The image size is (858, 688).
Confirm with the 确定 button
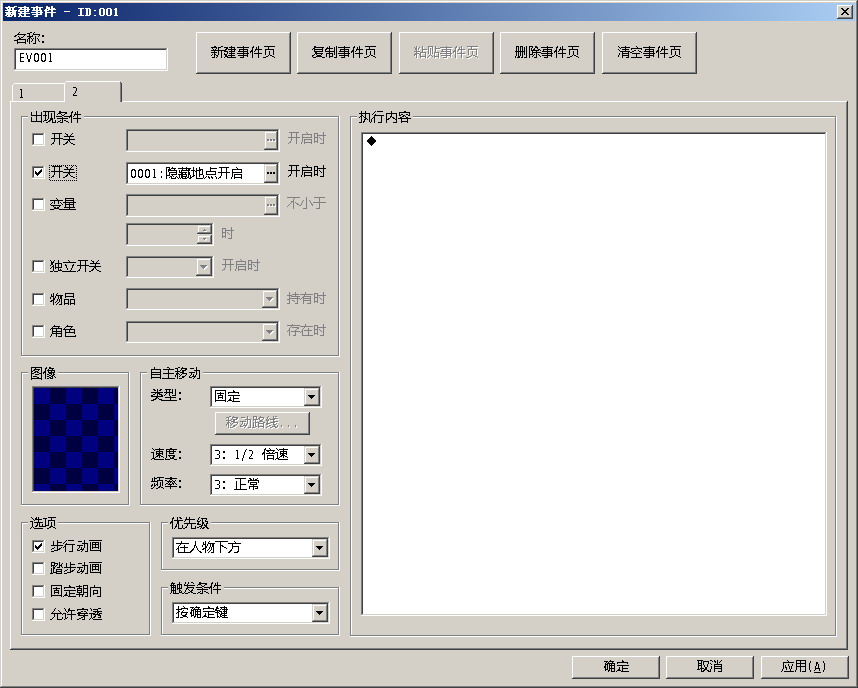pyautogui.click(x=616, y=667)
